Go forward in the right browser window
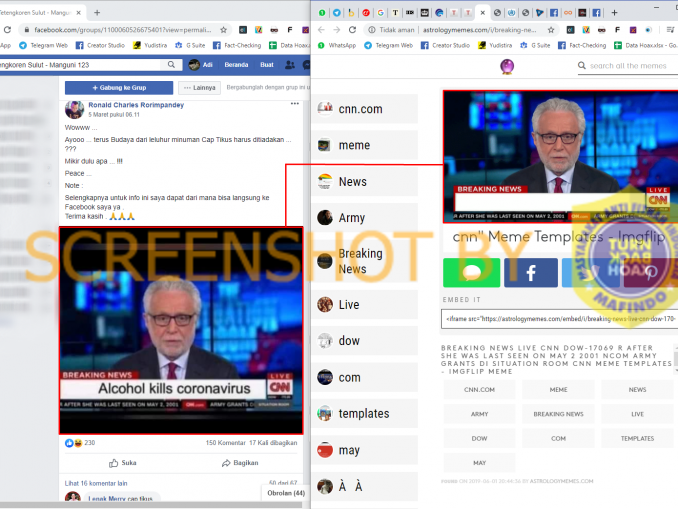This screenshot has height=509, width=678. pyautogui.click(x=336, y=30)
